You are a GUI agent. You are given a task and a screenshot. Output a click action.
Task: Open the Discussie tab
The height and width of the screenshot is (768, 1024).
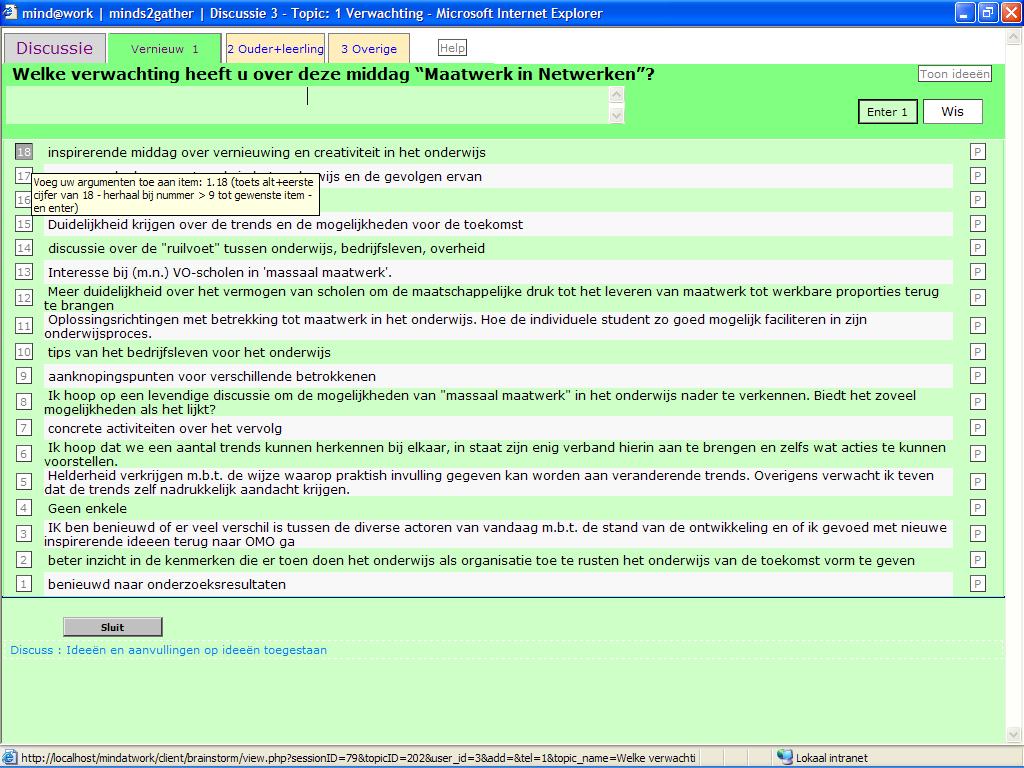click(x=55, y=48)
